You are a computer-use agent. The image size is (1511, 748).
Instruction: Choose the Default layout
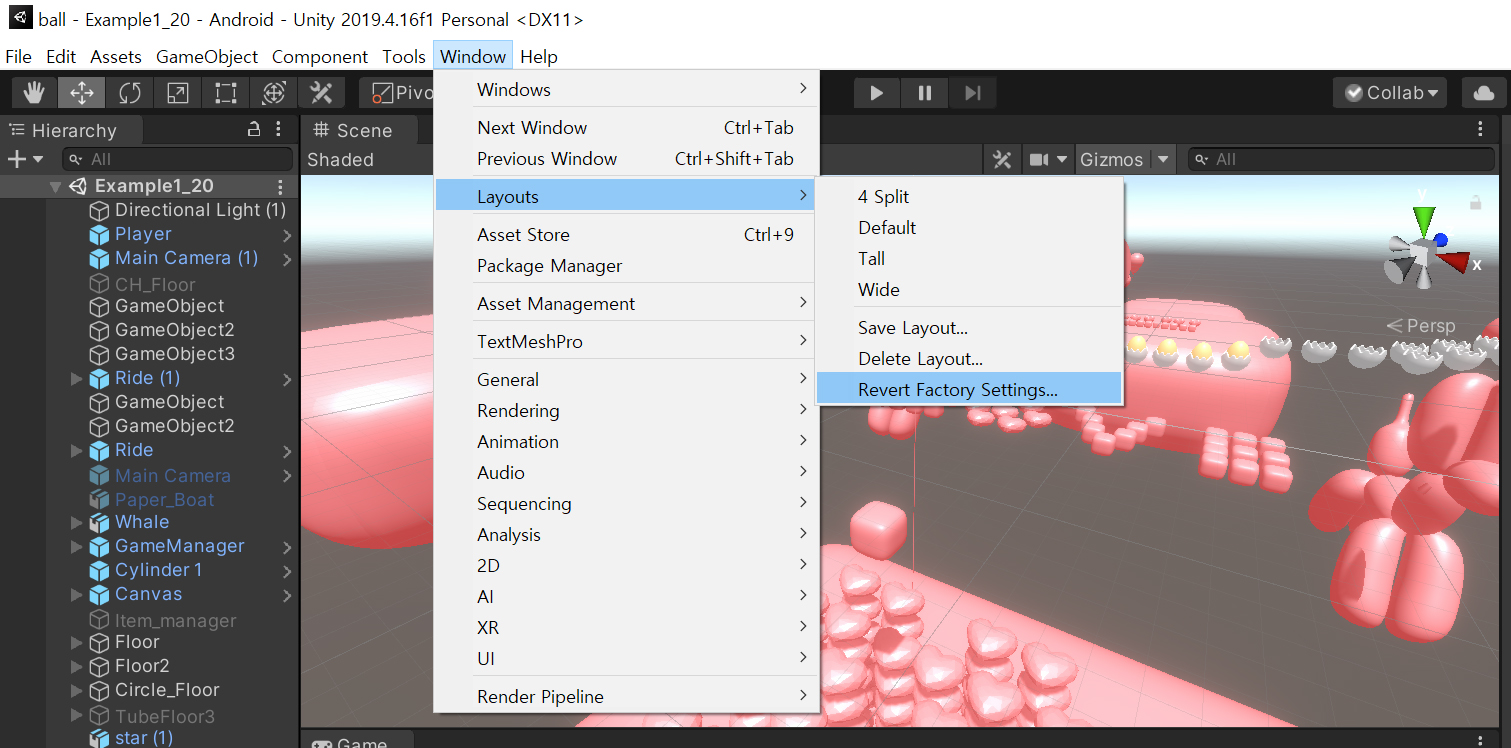969,228
